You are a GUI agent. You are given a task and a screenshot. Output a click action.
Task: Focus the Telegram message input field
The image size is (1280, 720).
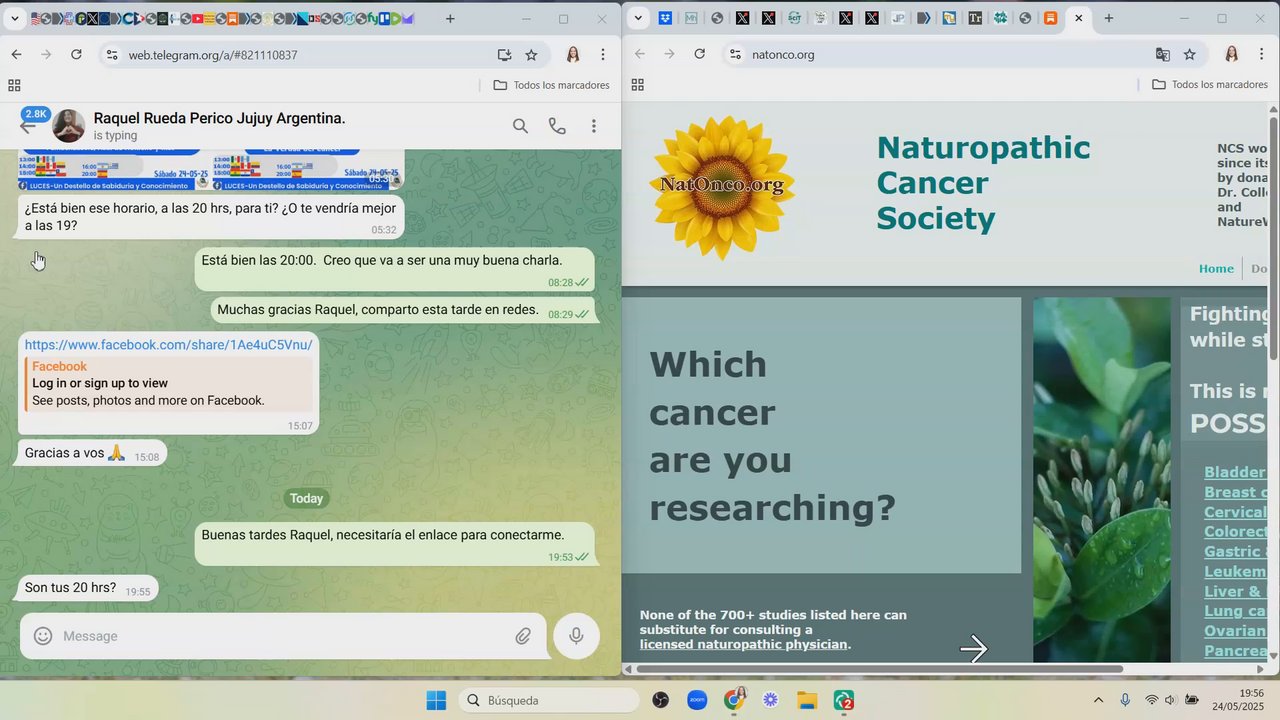click(283, 636)
